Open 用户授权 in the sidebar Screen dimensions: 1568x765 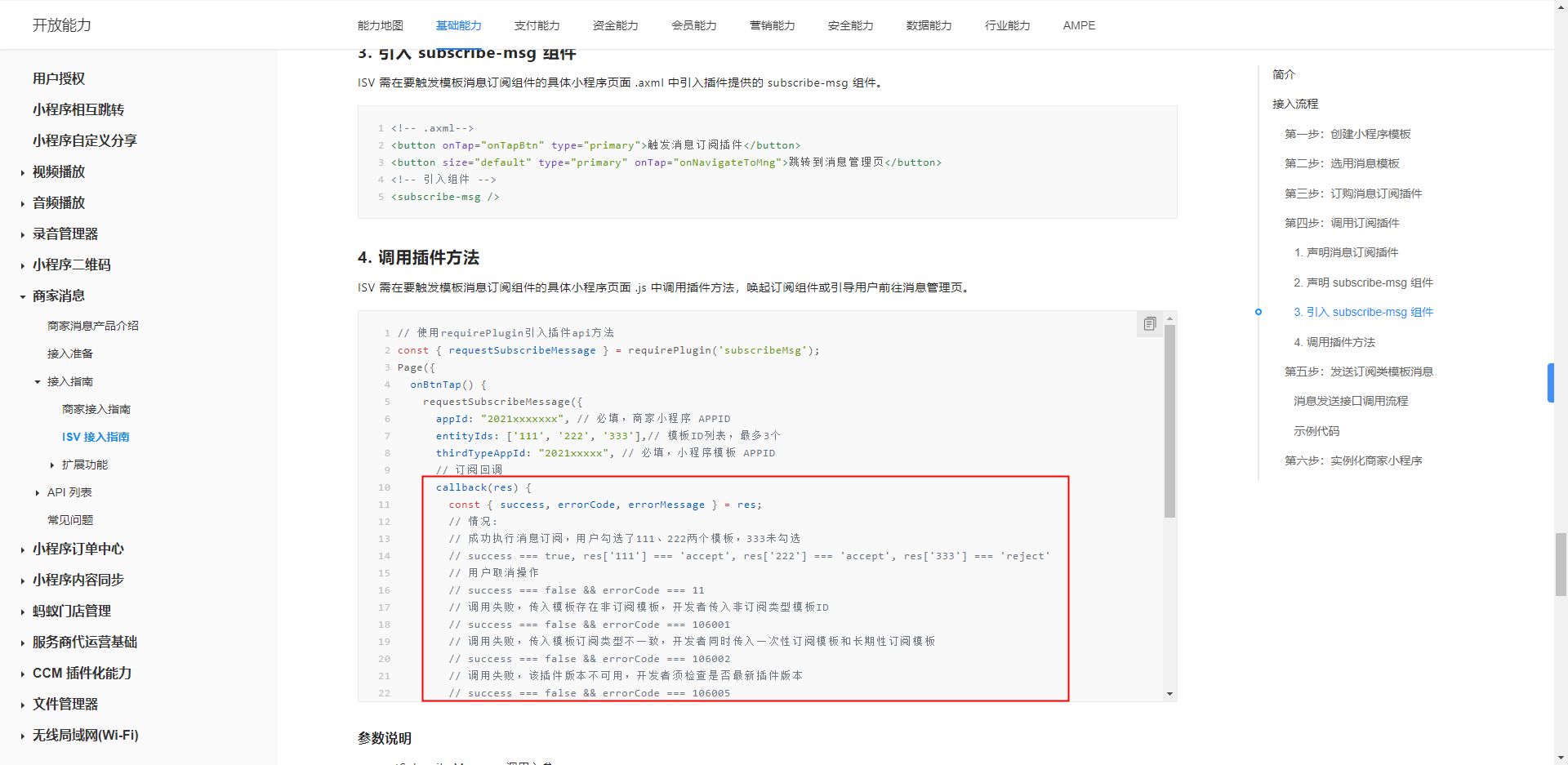(59, 78)
